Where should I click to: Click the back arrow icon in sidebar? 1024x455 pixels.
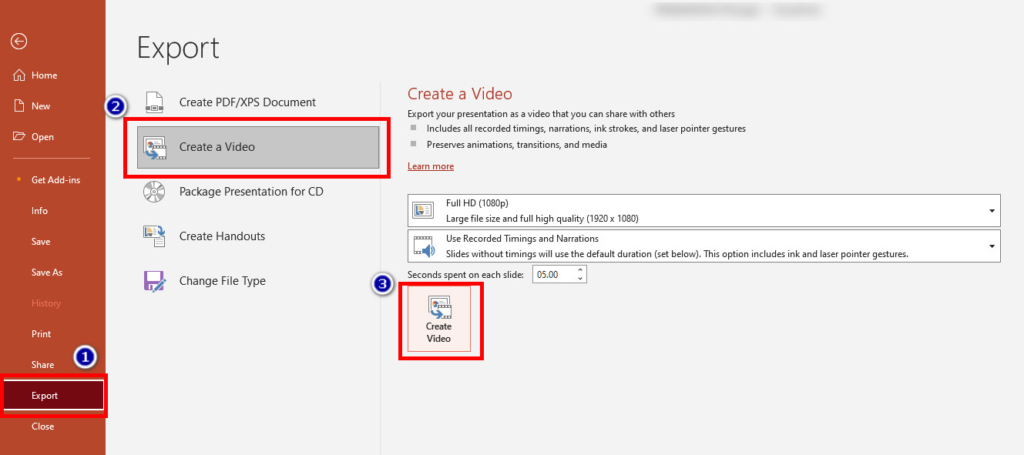click(x=18, y=42)
